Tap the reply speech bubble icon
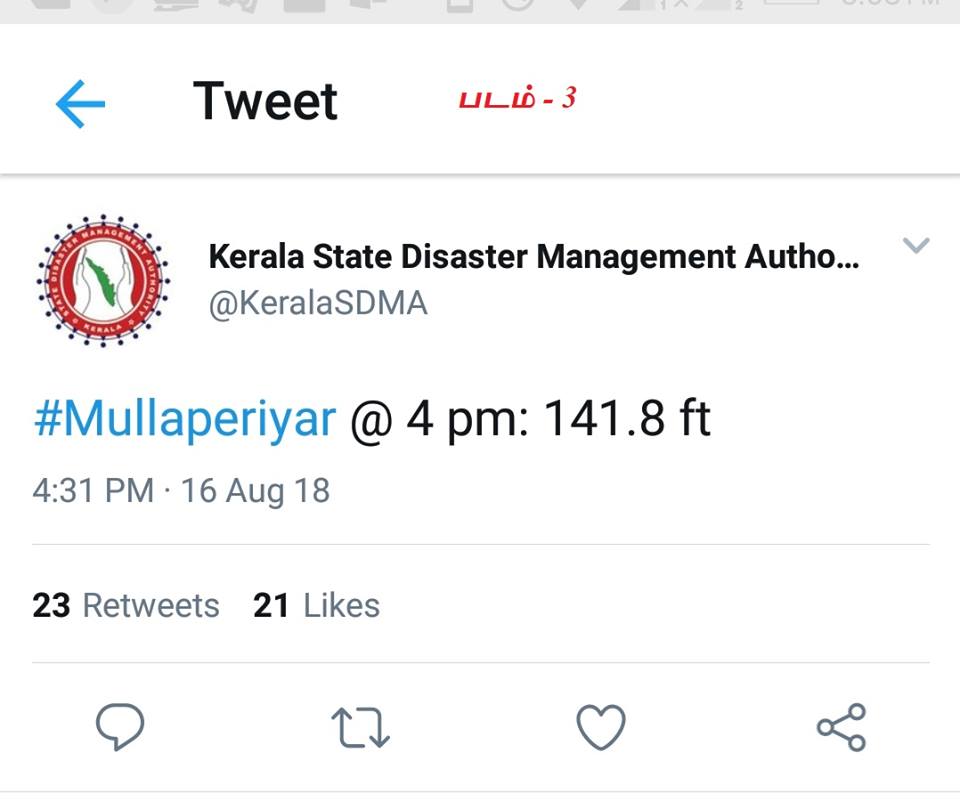 (x=120, y=727)
